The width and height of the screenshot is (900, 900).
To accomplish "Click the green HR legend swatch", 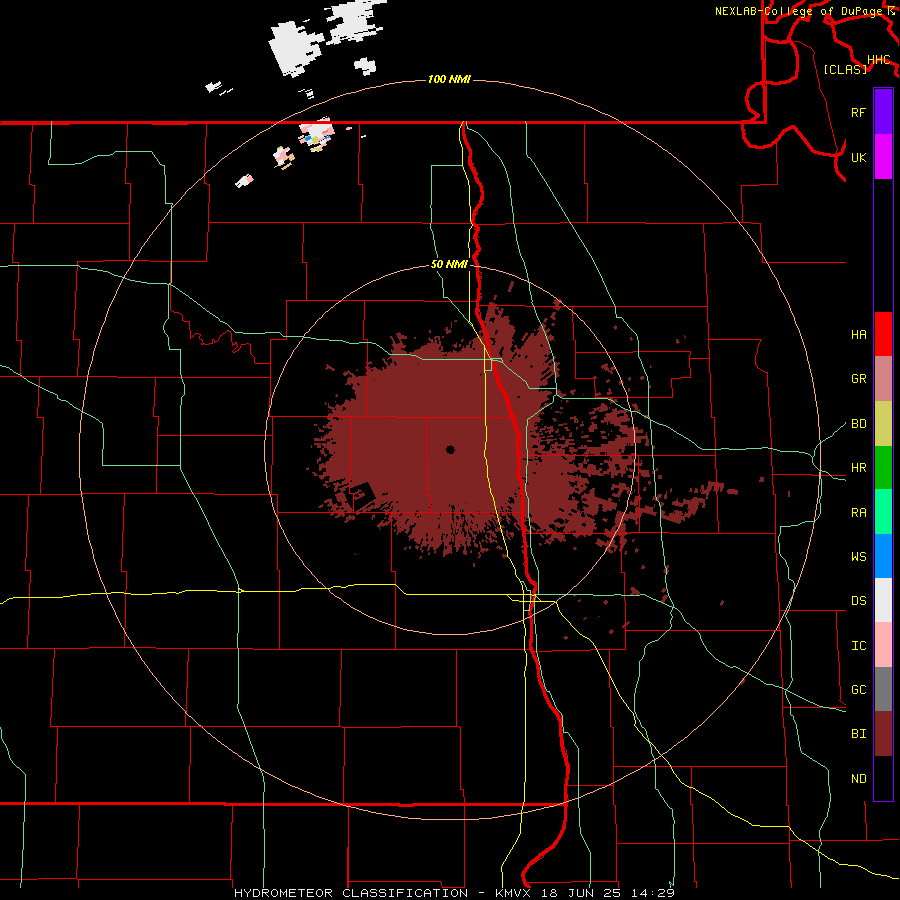I will point(883,467).
